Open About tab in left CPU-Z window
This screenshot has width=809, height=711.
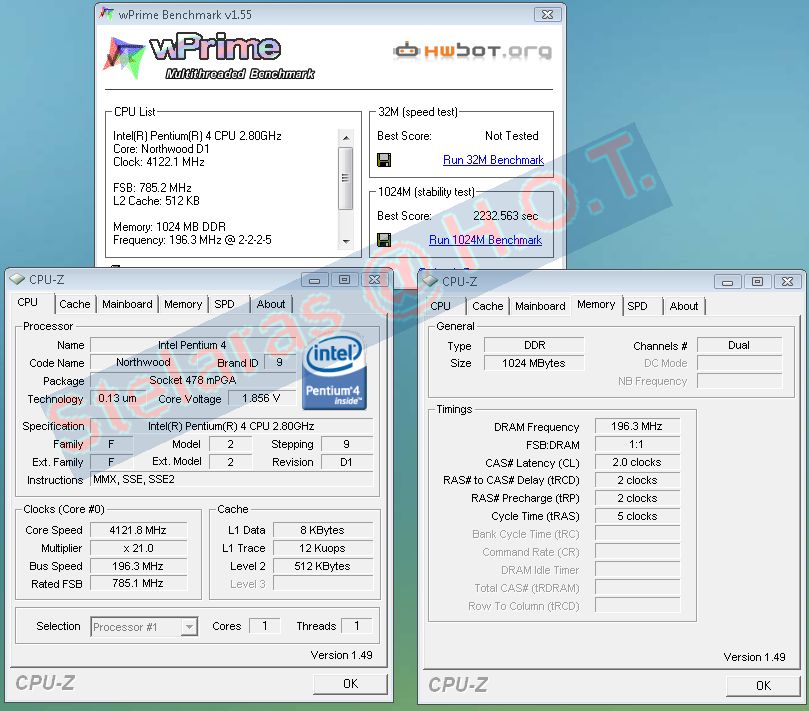(271, 304)
